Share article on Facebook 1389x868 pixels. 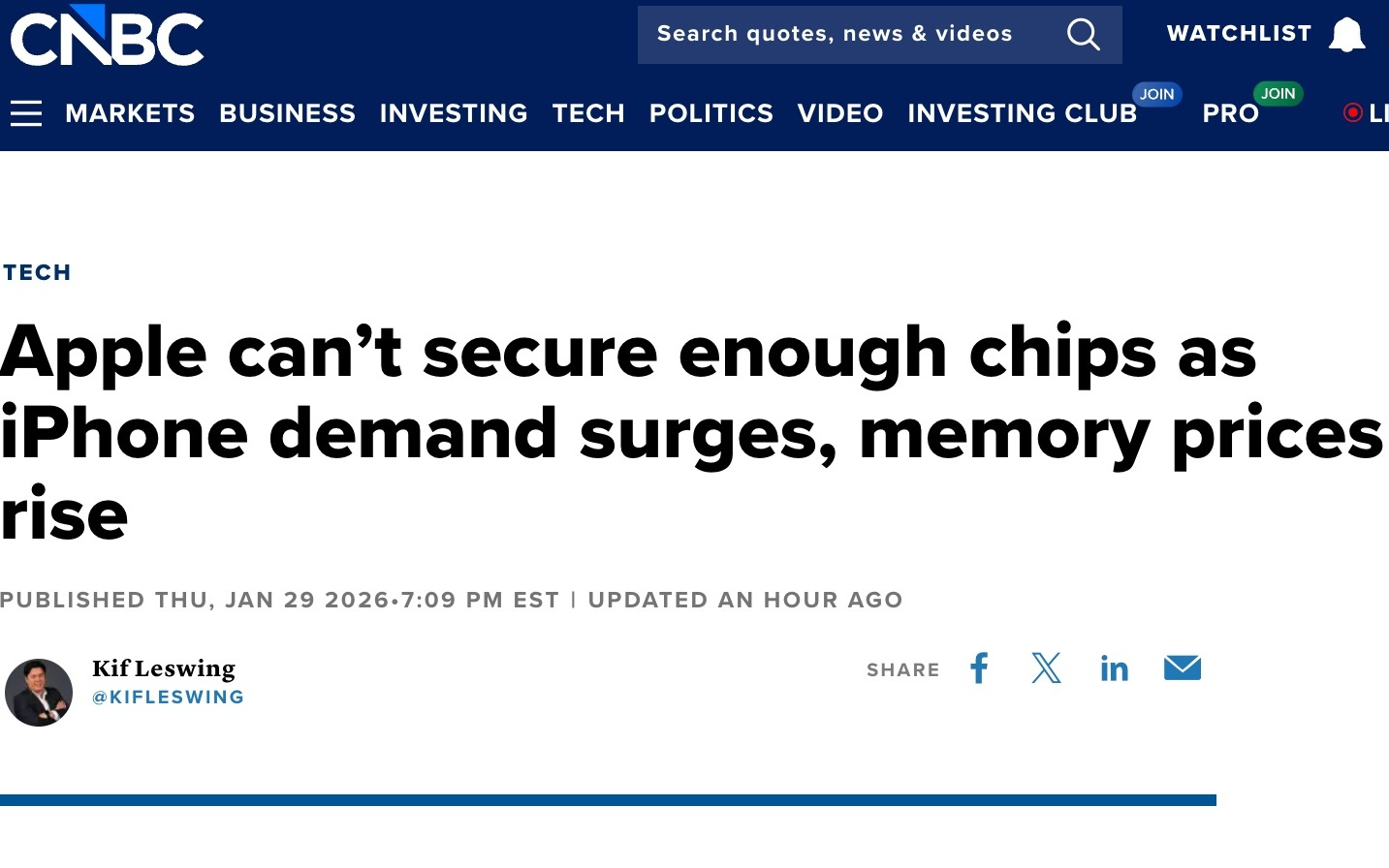980,668
